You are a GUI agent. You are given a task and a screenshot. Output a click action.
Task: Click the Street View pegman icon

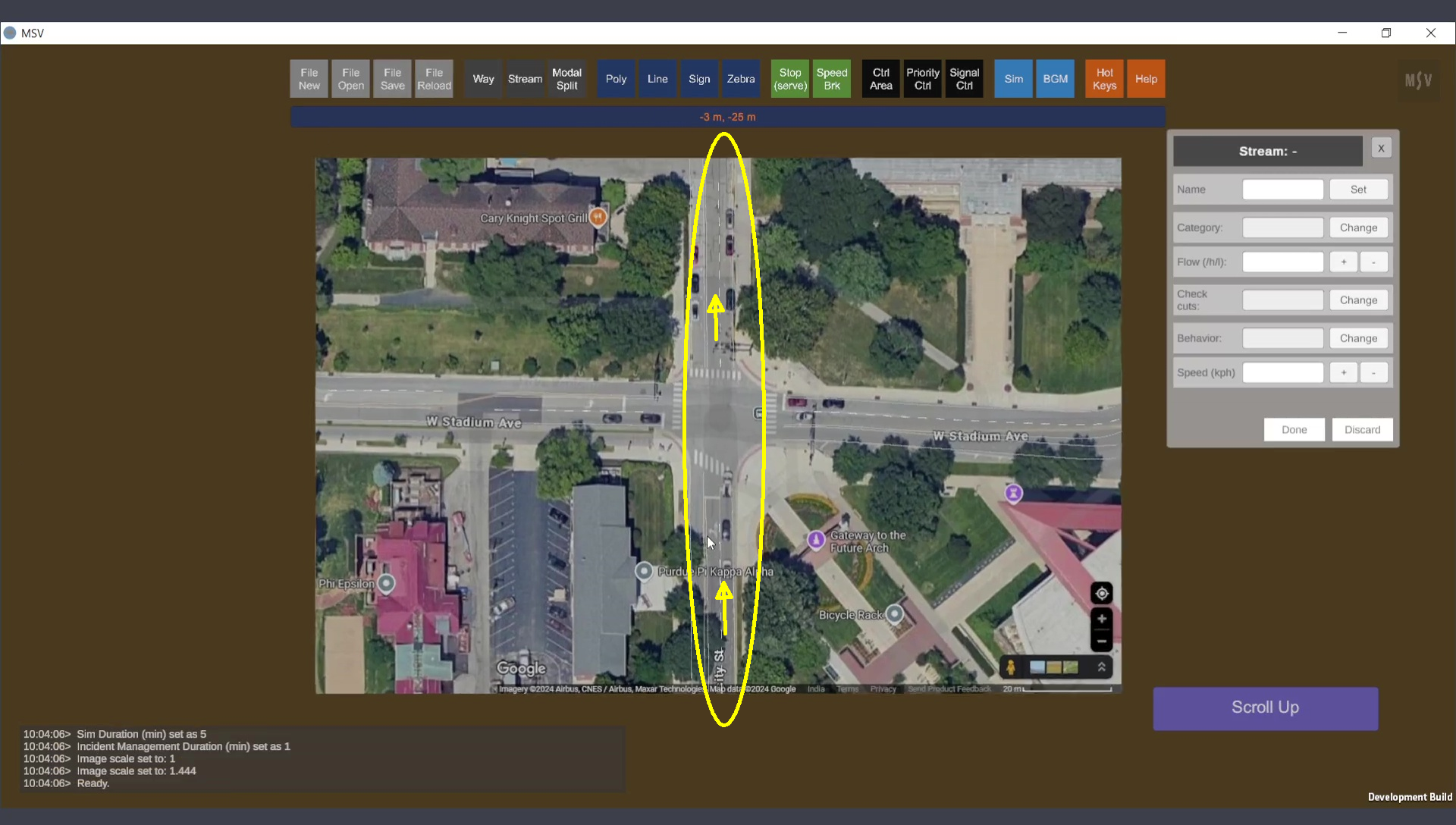(1010, 667)
